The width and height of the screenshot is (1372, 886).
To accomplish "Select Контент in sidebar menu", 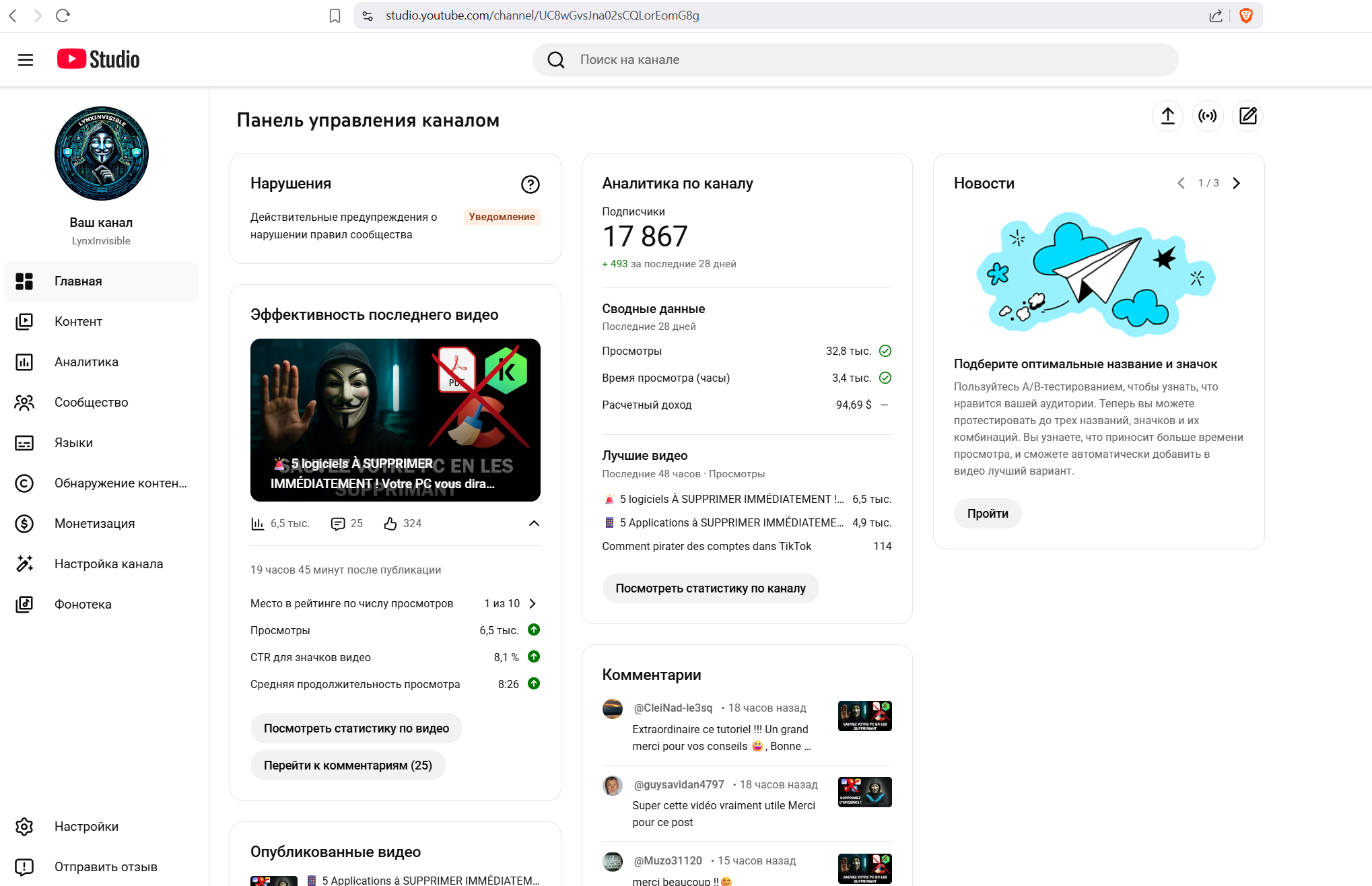I will (78, 321).
